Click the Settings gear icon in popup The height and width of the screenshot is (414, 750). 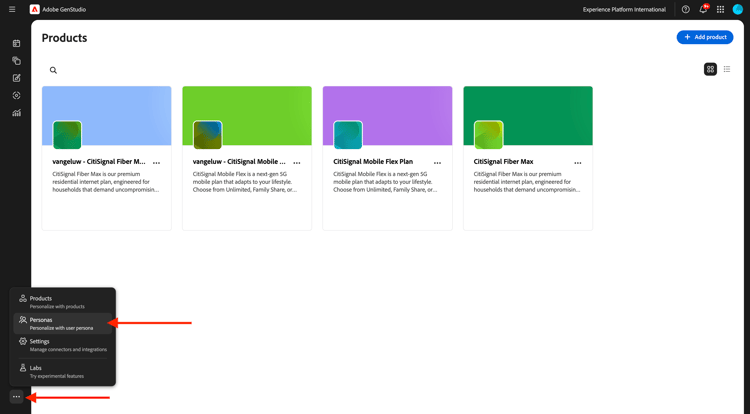coord(22,341)
